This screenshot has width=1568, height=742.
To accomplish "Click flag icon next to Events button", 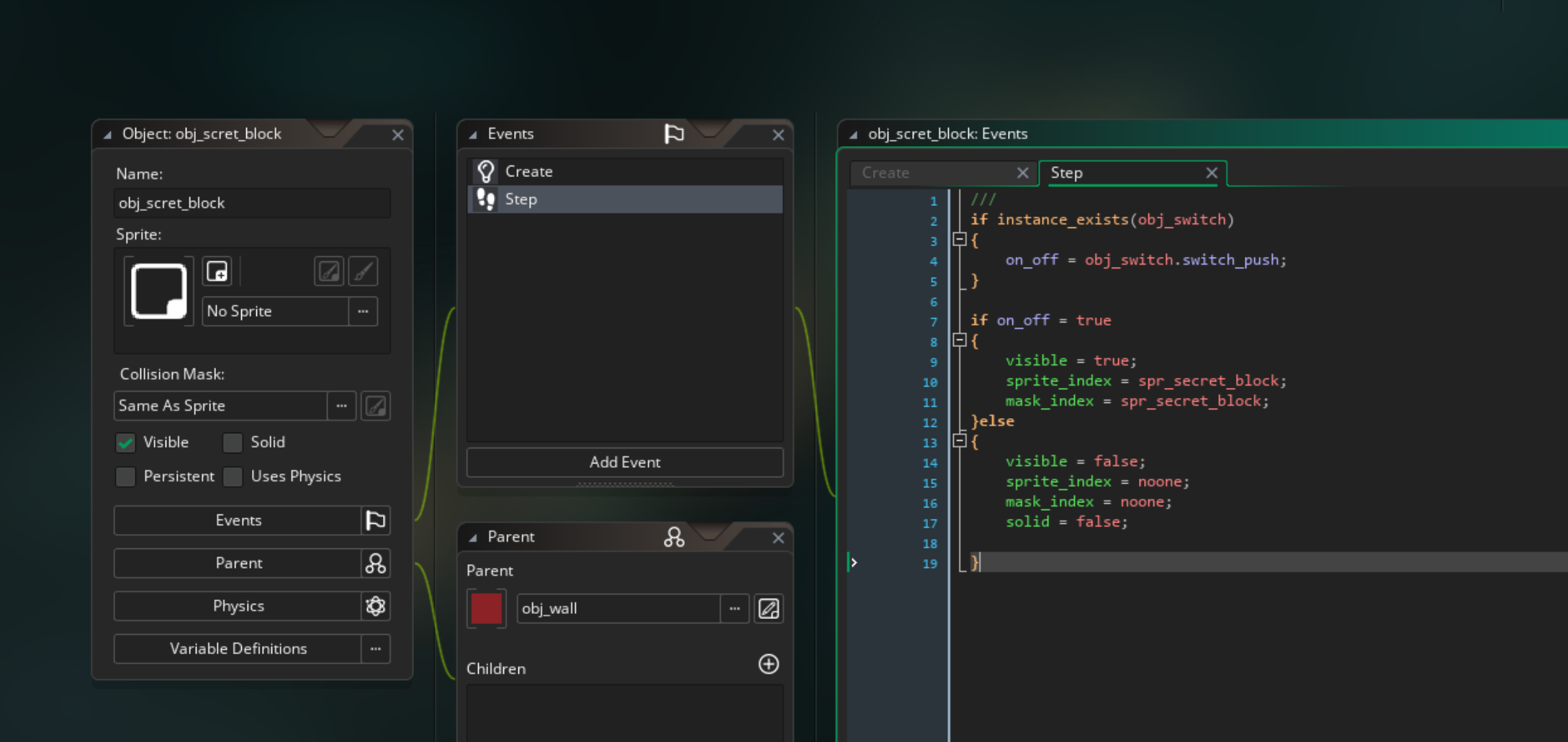I will (376, 520).
